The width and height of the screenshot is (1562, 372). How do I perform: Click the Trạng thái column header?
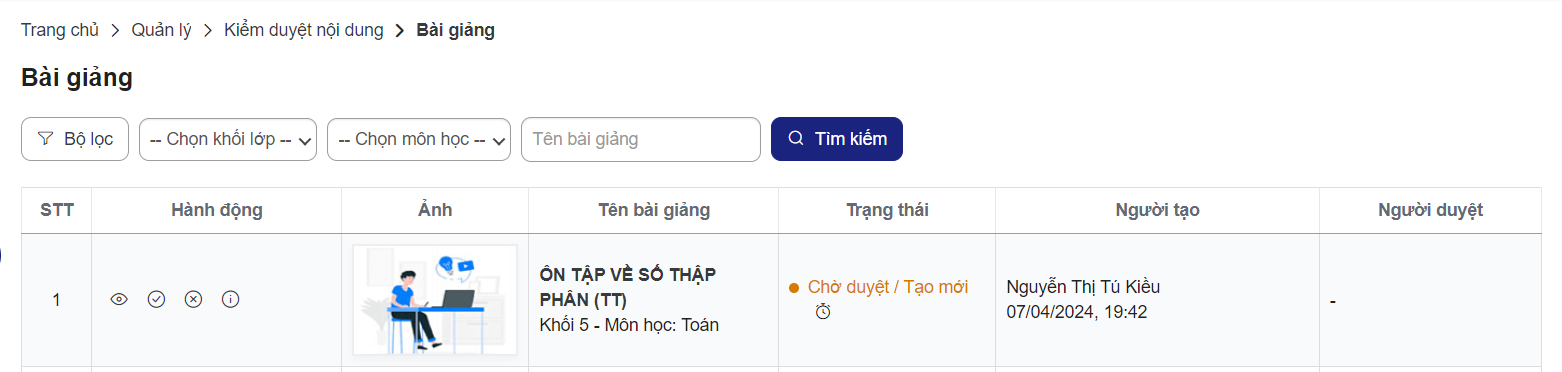pyautogui.click(x=887, y=210)
